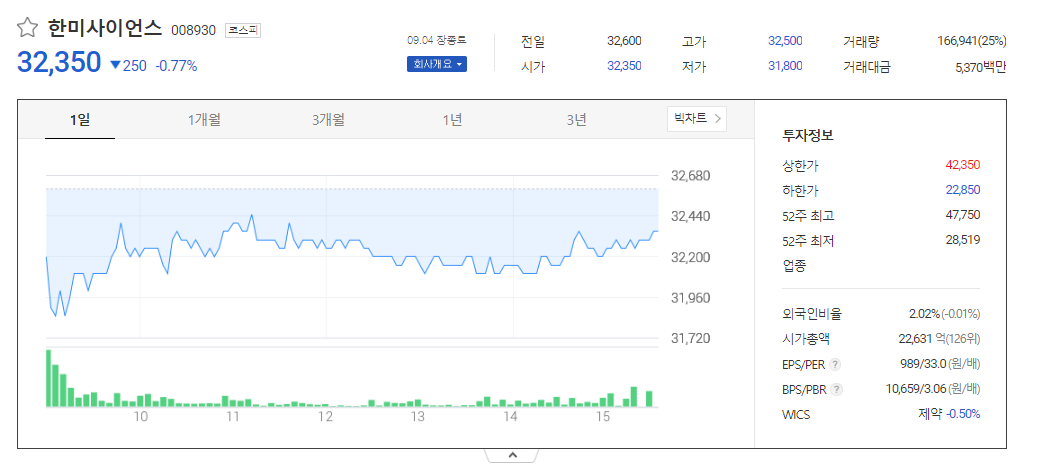Switch to the 1개월 chart tab
Image resolution: width=1038 pixels, height=473 pixels.
pos(204,120)
